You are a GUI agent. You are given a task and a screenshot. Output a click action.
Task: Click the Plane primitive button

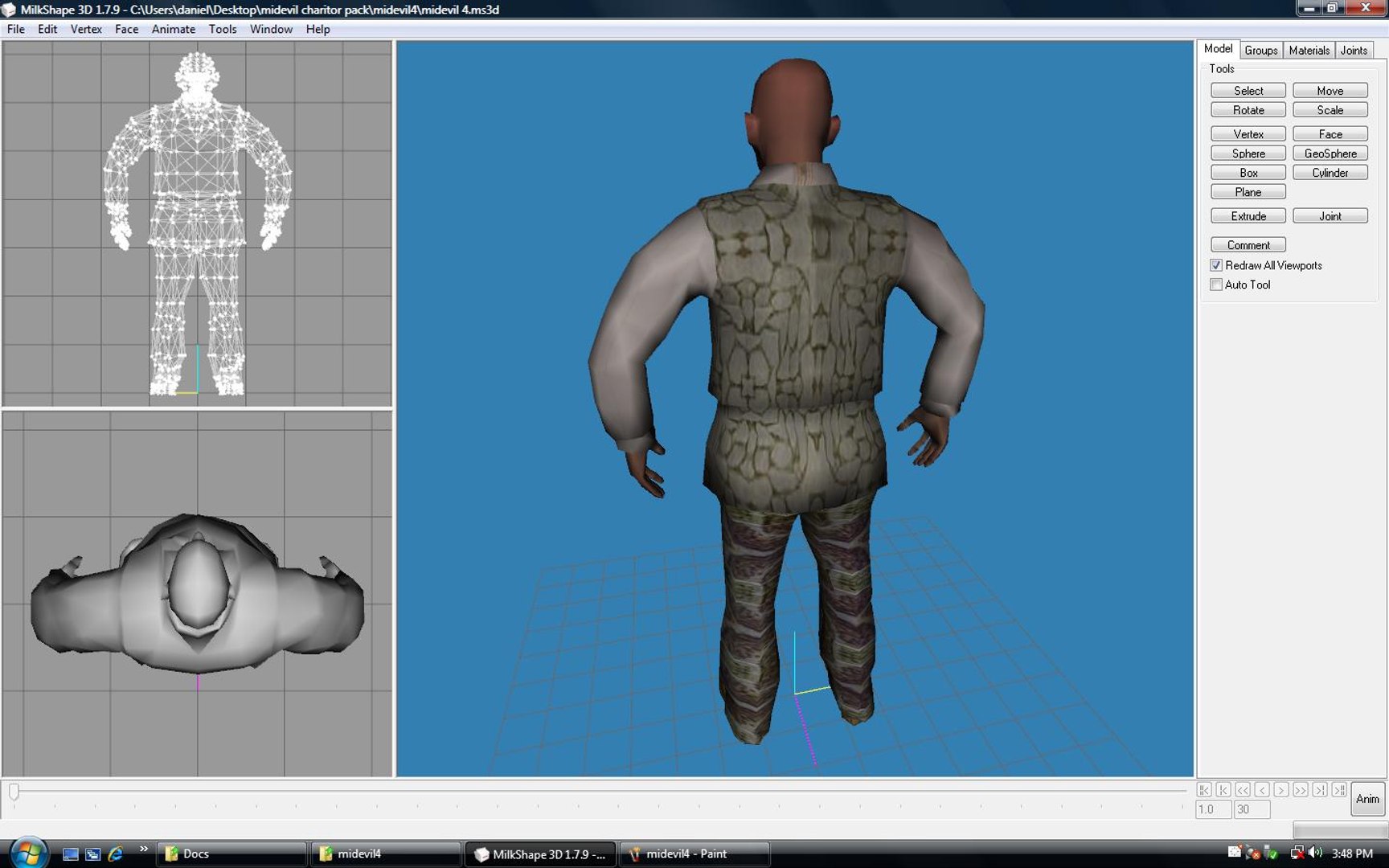coord(1248,192)
